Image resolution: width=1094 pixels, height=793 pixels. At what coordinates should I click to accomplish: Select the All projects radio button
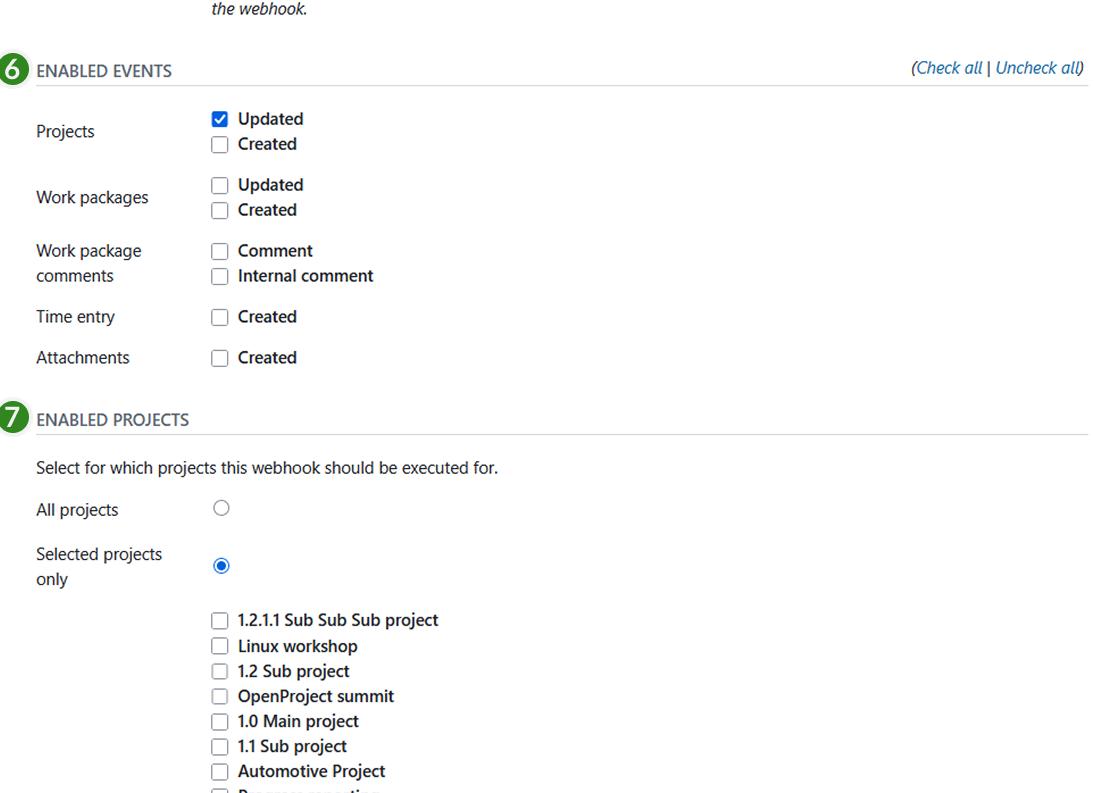coord(221,509)
